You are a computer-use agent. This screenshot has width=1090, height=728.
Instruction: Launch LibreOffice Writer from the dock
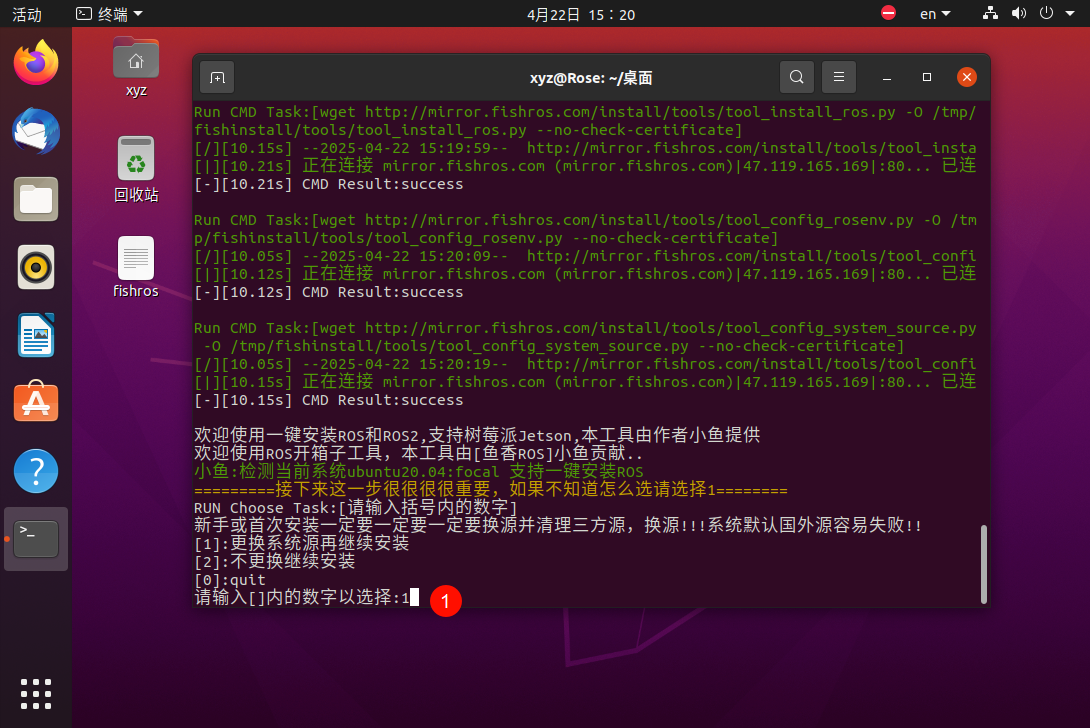[x=36, y=335]
